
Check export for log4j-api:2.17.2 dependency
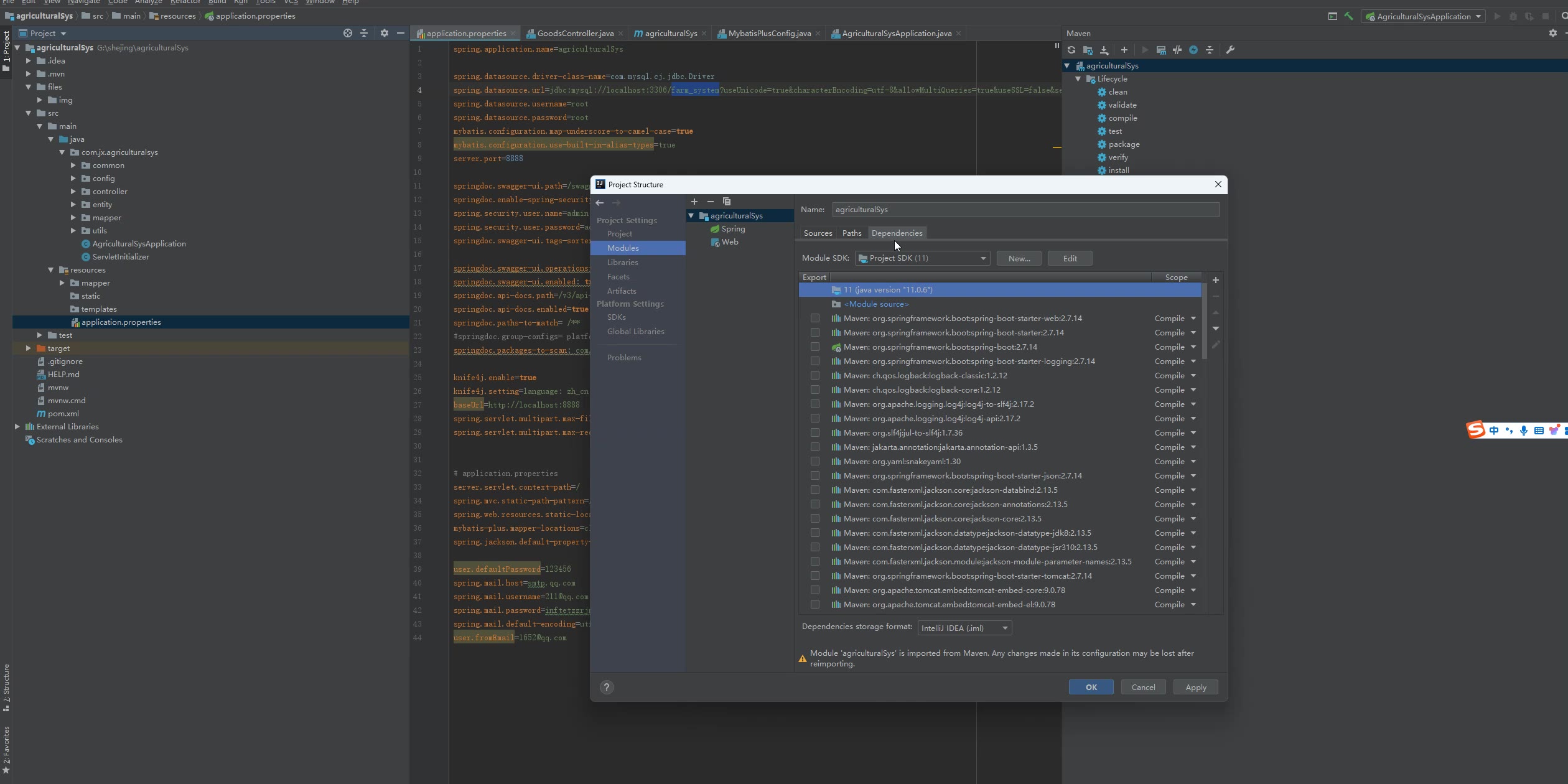(x=815, y=419)
